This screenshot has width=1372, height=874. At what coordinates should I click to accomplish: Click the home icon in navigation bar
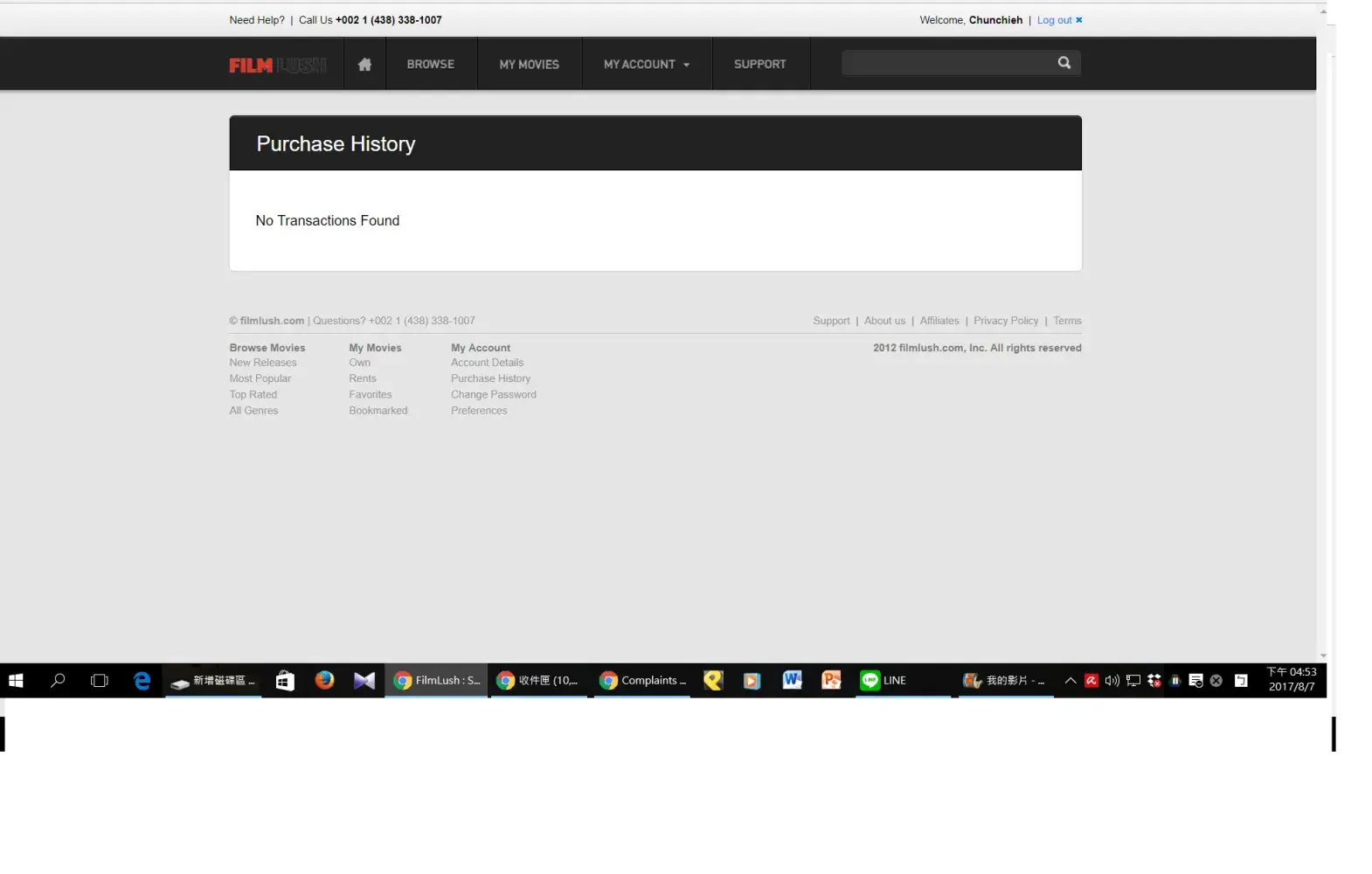coord(364,64)
